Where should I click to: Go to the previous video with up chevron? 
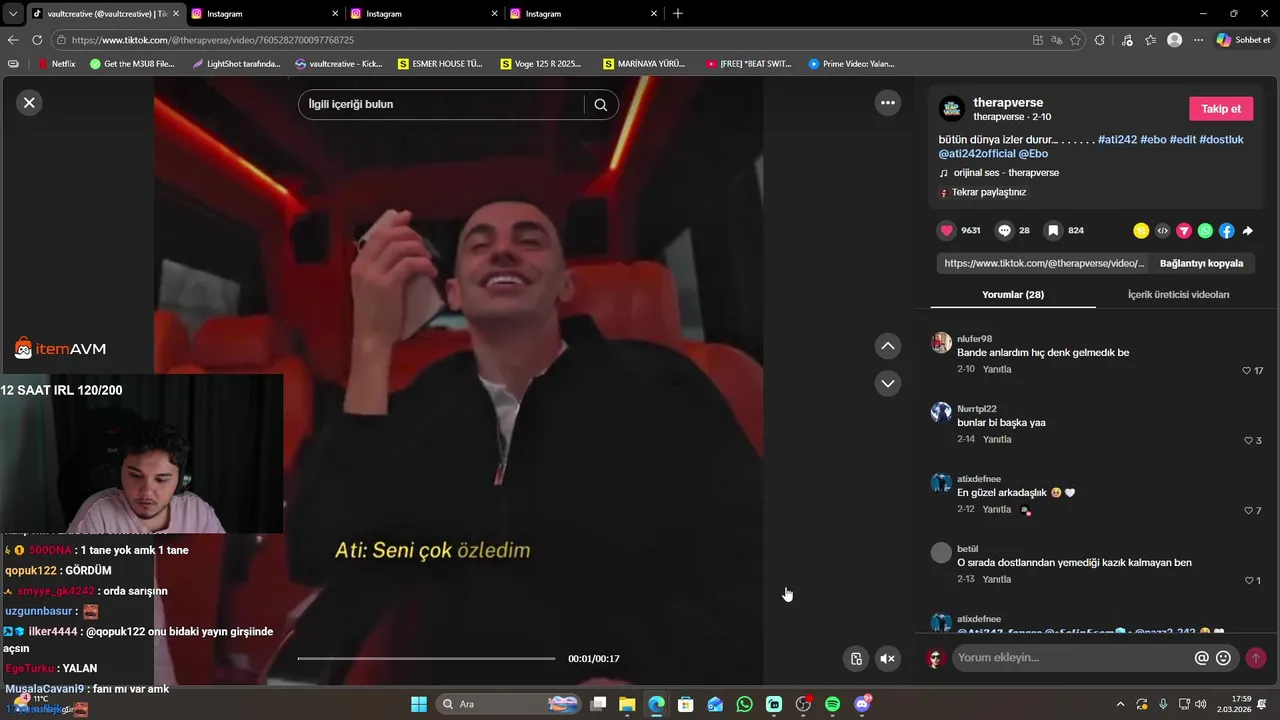tap(887, 346)
